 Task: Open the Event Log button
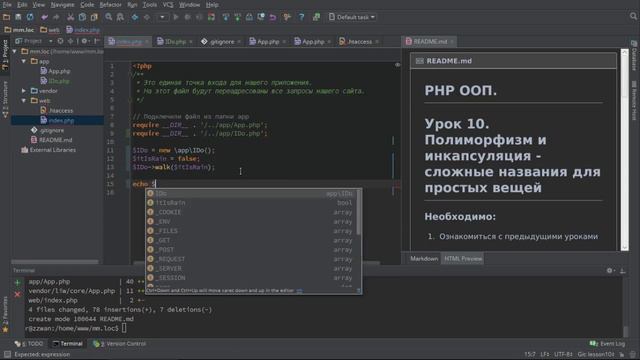pyautogui.click(x=608, y=344)
